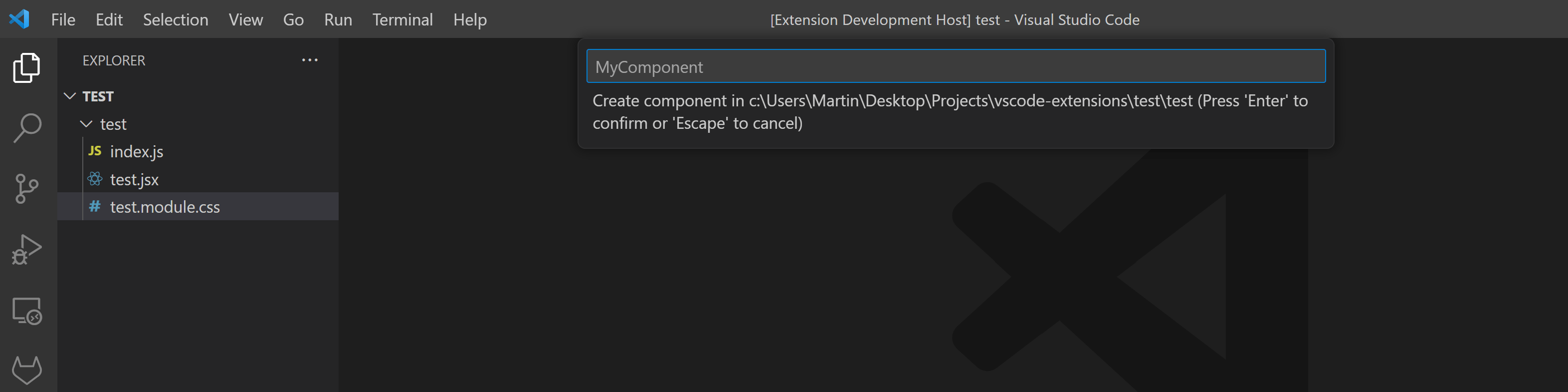
Task: Click the React icon beside test.jsx
Action: (x=94, y=179)
